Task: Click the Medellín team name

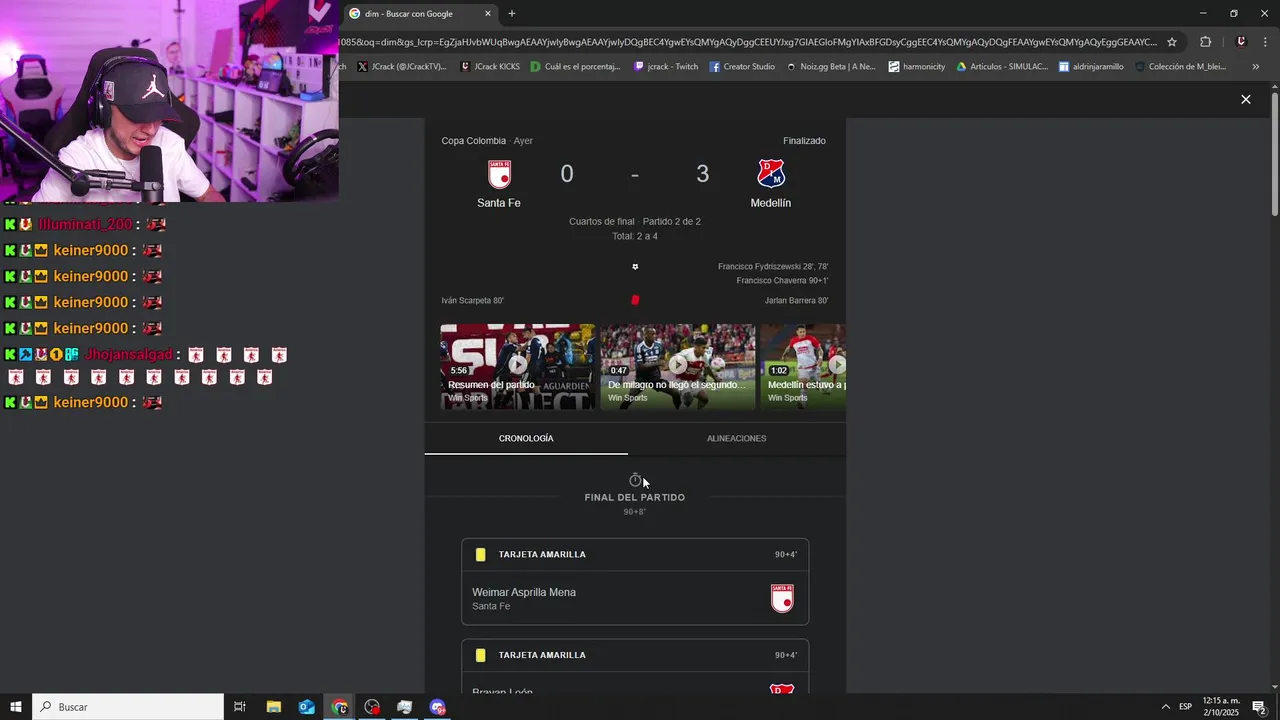Action: tap(771, 203)
